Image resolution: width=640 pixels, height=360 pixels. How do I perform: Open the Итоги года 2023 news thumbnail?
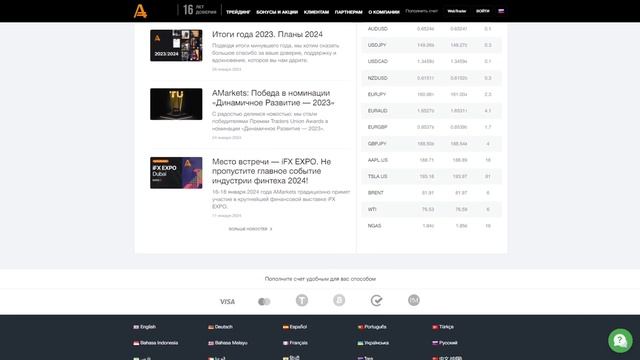click(x=176, y=45)
